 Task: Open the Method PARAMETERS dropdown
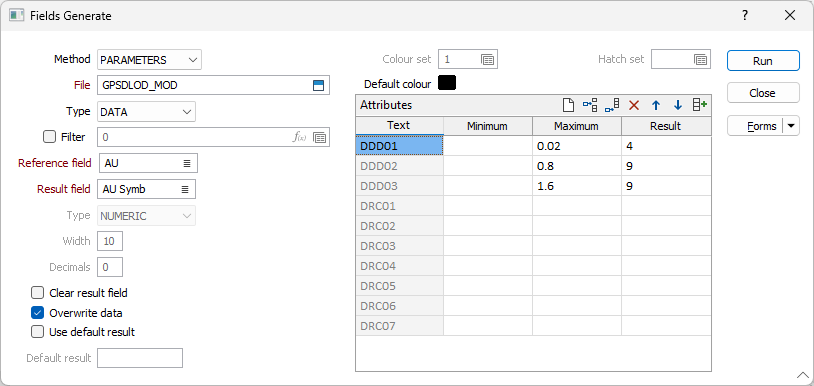[x=150, y=60]
